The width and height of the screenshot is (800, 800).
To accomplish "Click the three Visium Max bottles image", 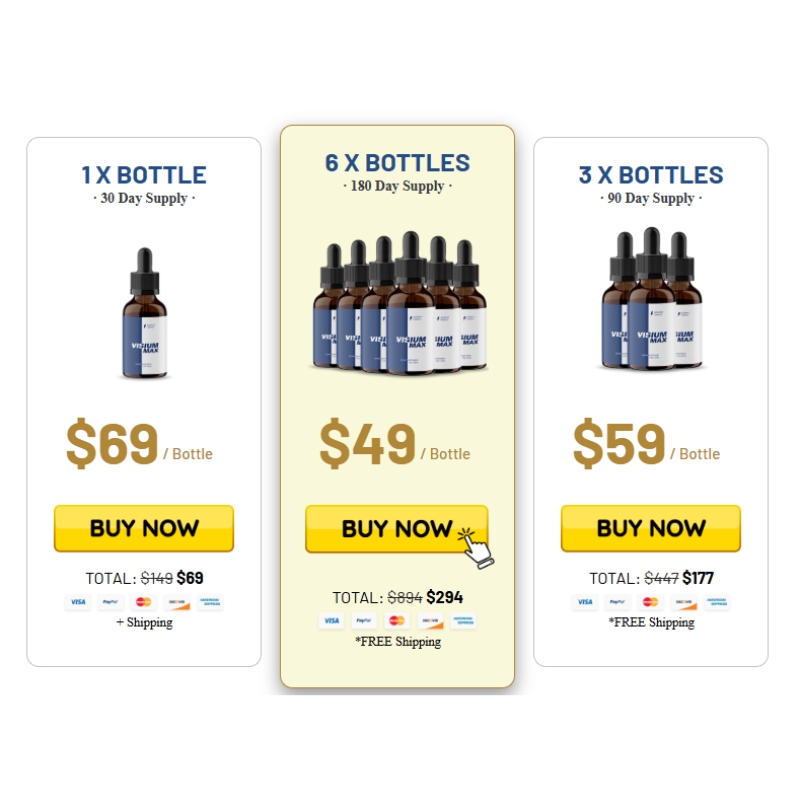I will click(652, 299).
